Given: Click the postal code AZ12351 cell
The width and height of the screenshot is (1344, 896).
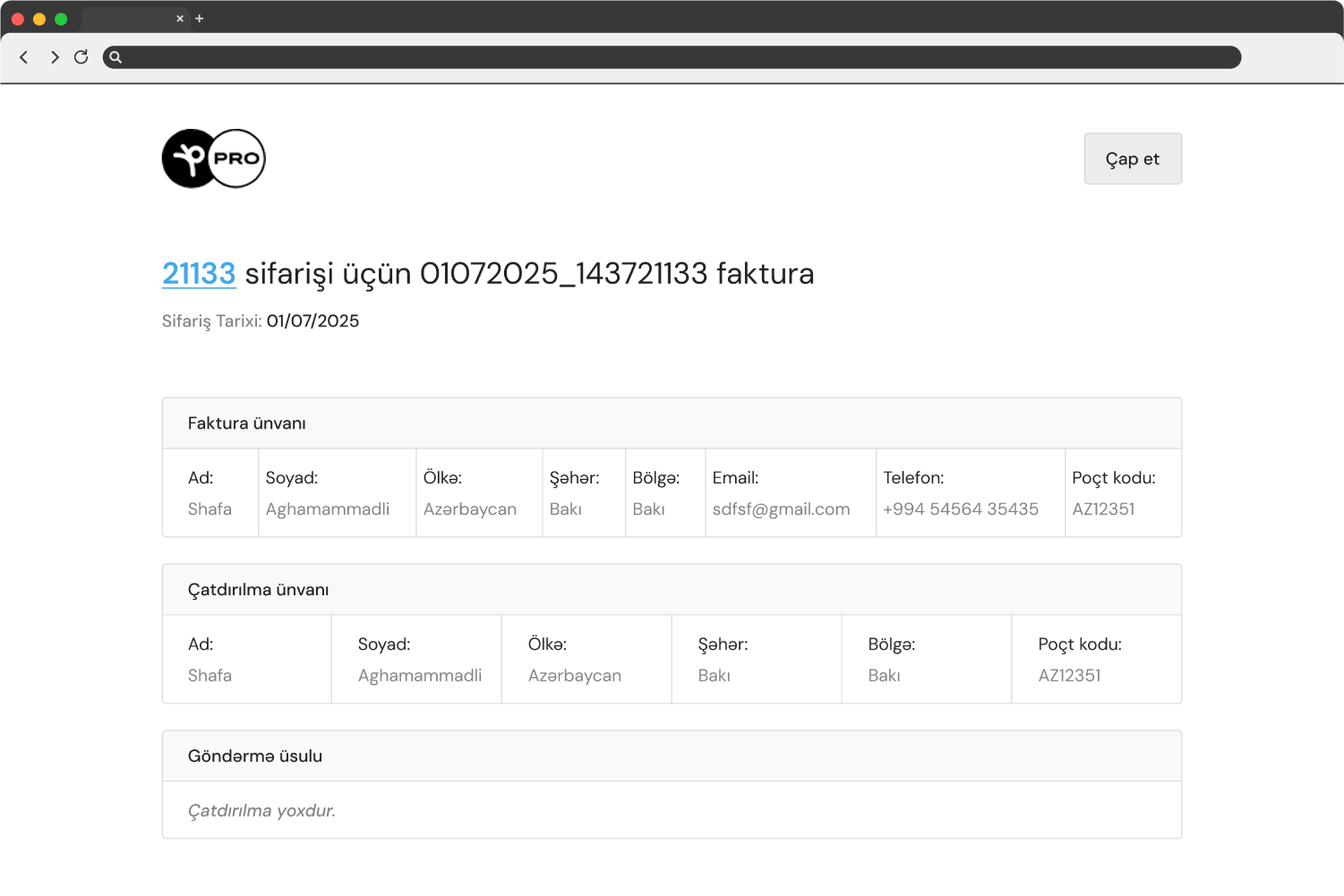Looking at the screenshot, I should point(1103,508).
